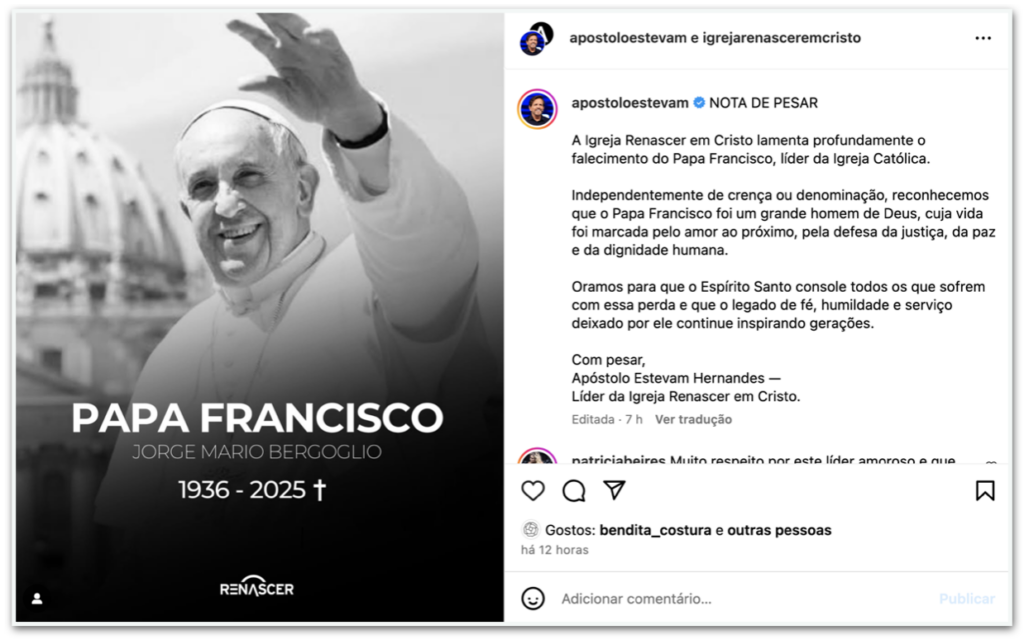This screenshot has height=640, width=1024.
Task: Open patriciabeires commenter profile
Action: 618,459
